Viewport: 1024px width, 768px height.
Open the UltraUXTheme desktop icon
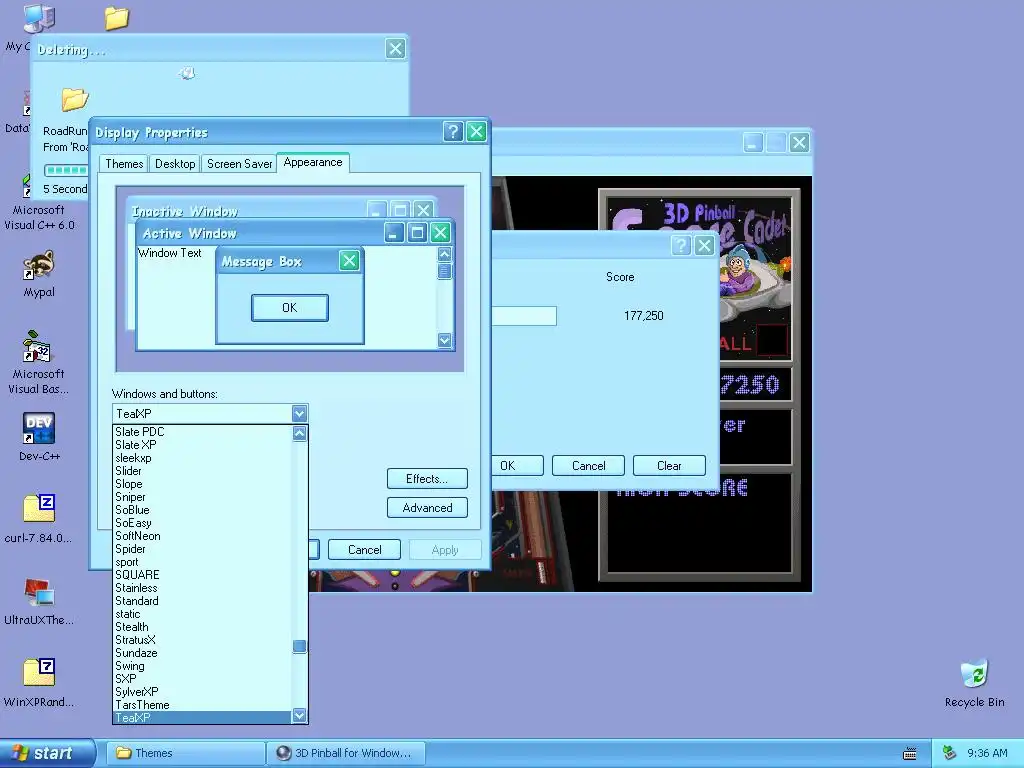39,601
